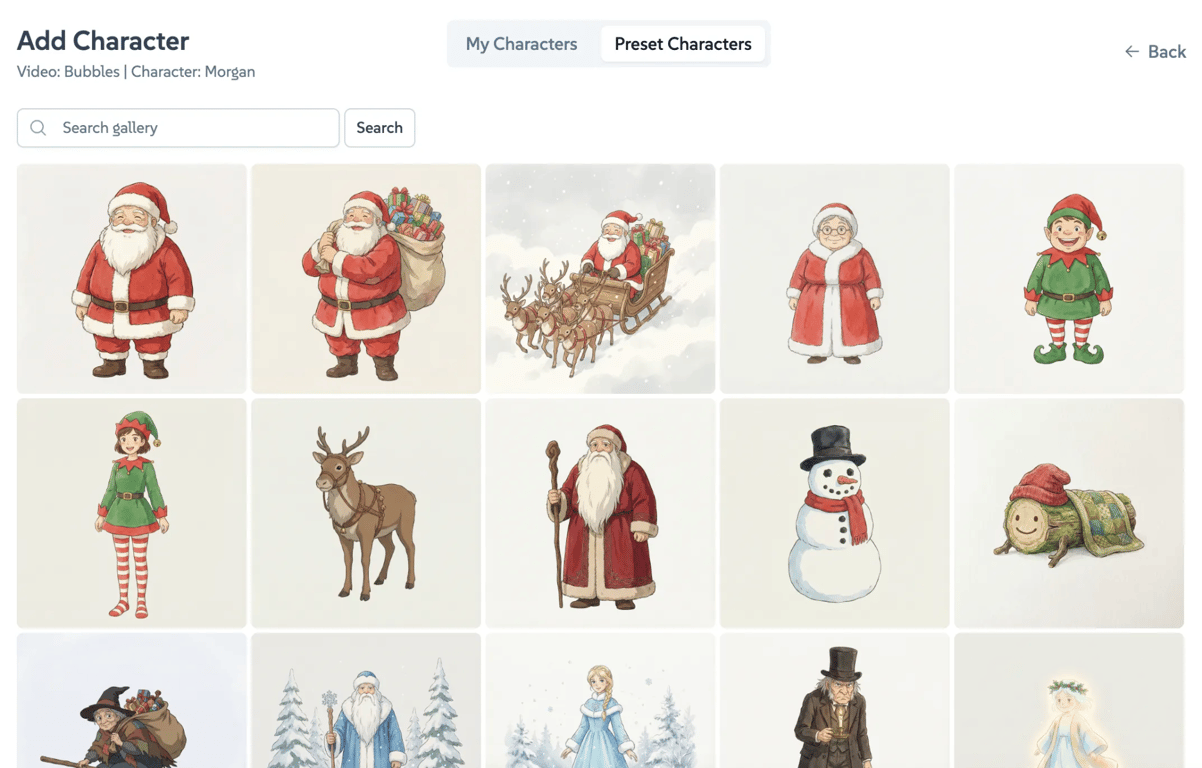Screen dimensions: 1202x768
Task: Select the Mrs. Claus character
Action: (x=835, y=279)
